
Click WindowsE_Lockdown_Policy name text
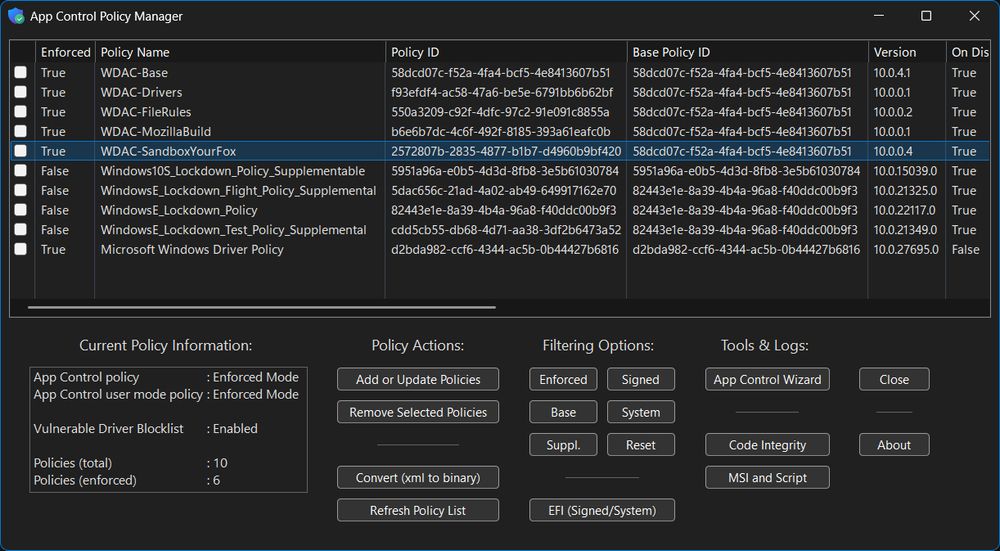179,210
